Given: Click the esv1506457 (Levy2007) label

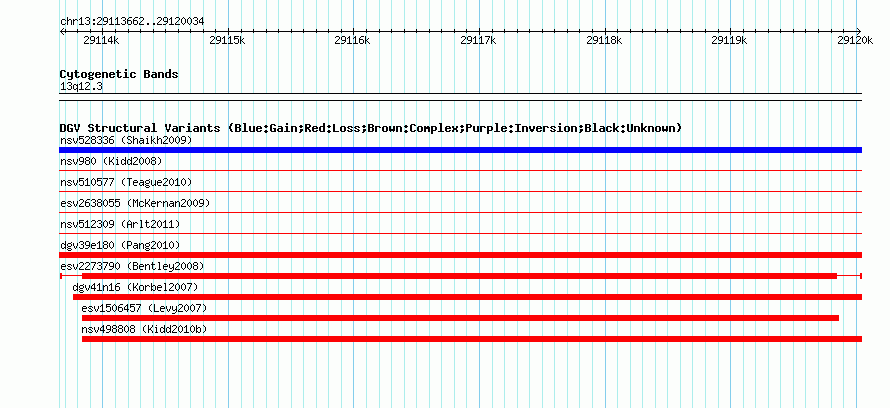Looking at the screenshot, I should coord(145,308).
